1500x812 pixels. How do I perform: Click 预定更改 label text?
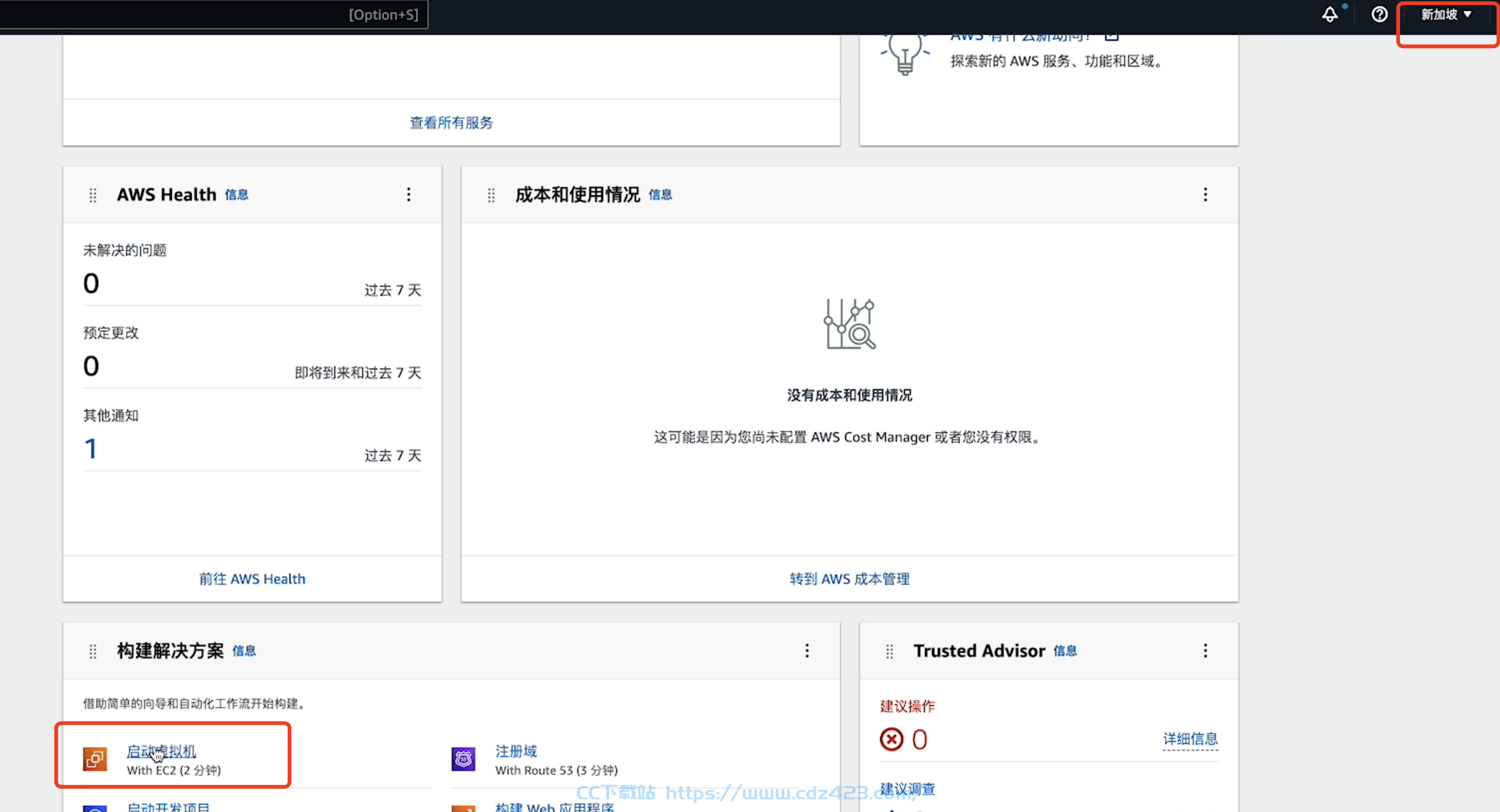coord(111,333)
